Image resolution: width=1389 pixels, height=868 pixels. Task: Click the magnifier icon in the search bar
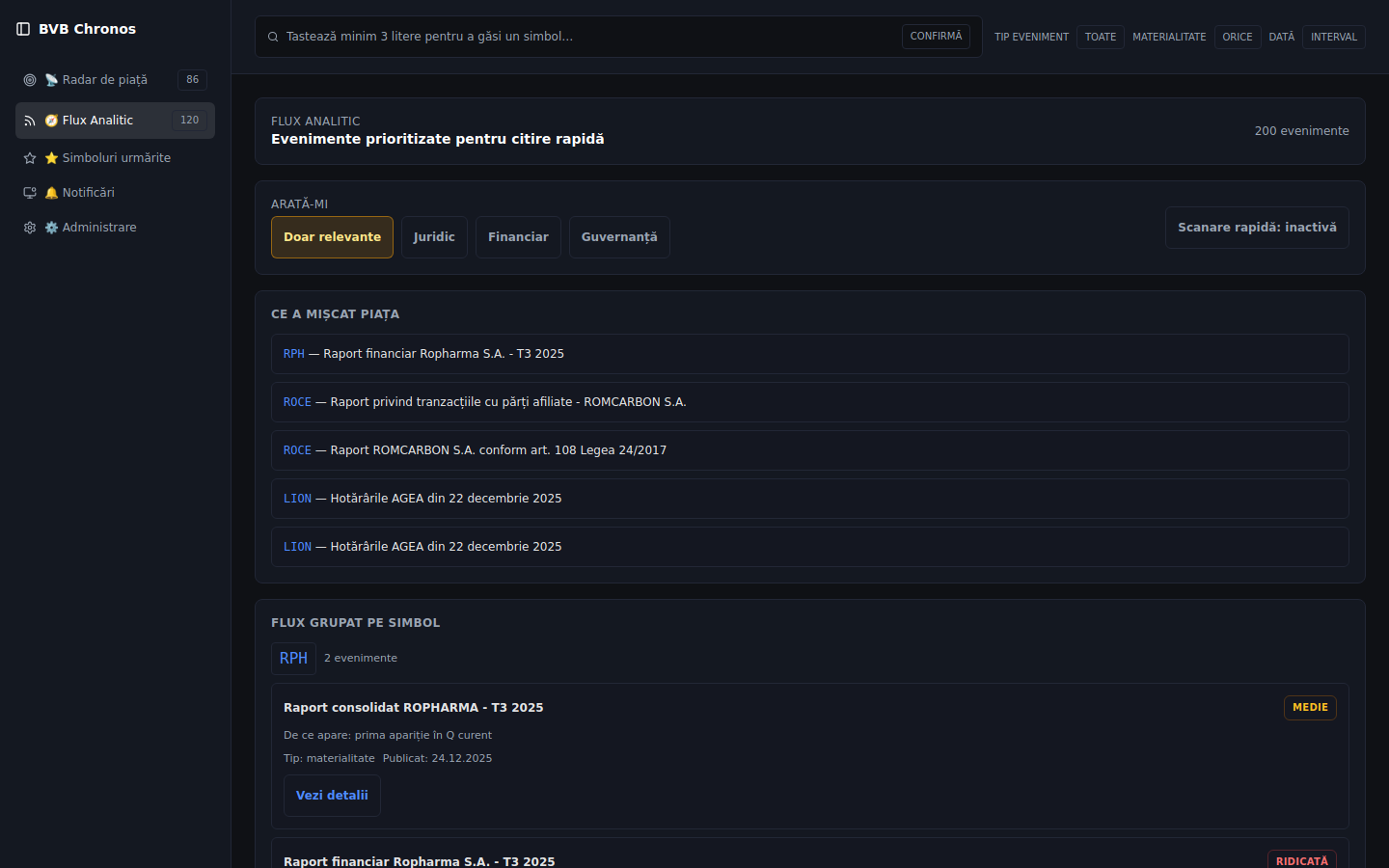click(272, 36)
